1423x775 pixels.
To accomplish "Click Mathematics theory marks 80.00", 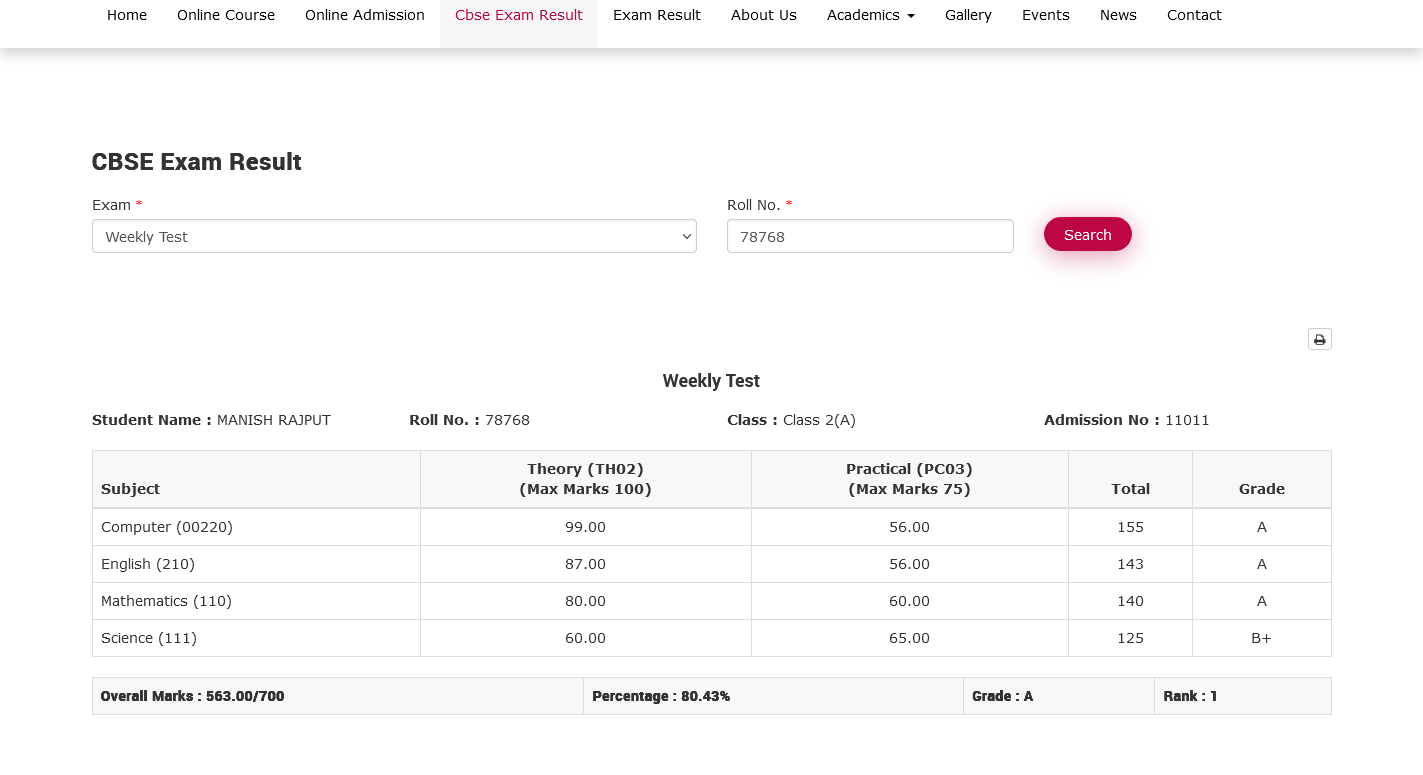I will click(x=586, y=601).
